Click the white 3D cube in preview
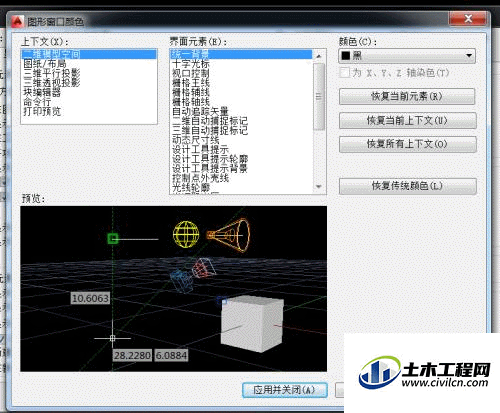This screenshot has width=500, height=413. (x=252, y=324)
